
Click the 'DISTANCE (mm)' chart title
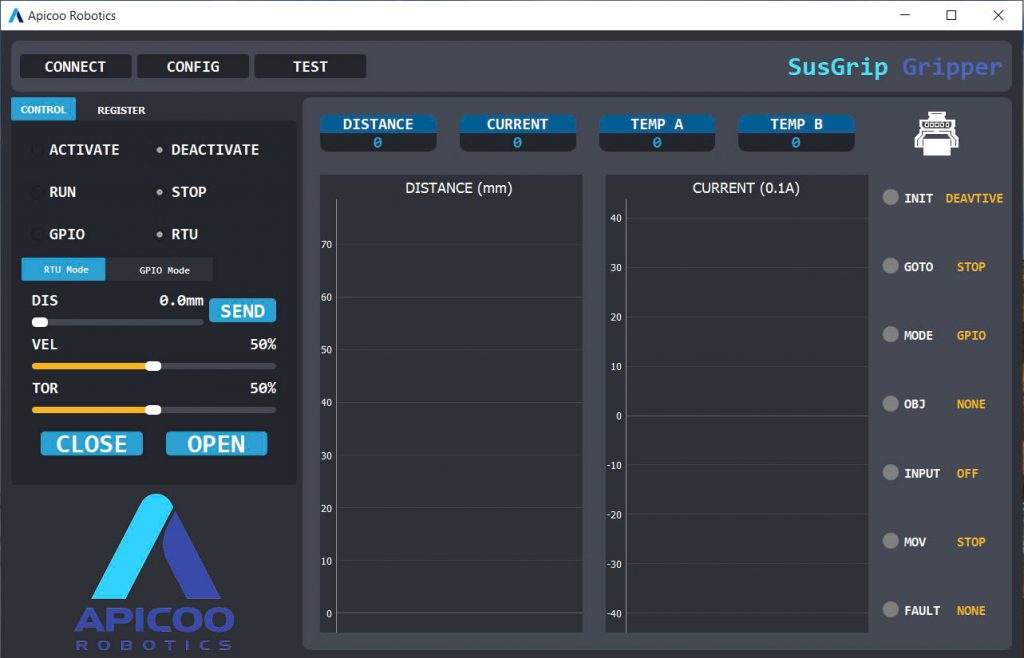click(x=458, y=188)
